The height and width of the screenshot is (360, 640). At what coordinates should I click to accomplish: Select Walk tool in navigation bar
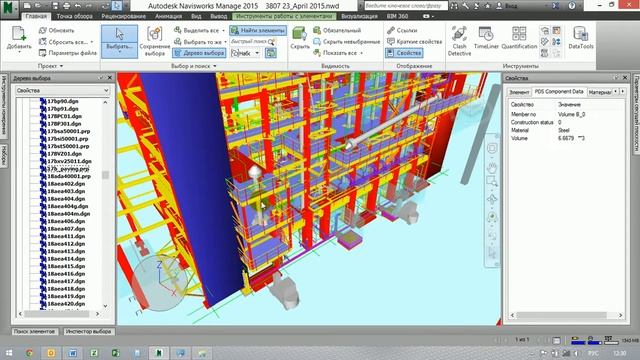coord(492,236)
